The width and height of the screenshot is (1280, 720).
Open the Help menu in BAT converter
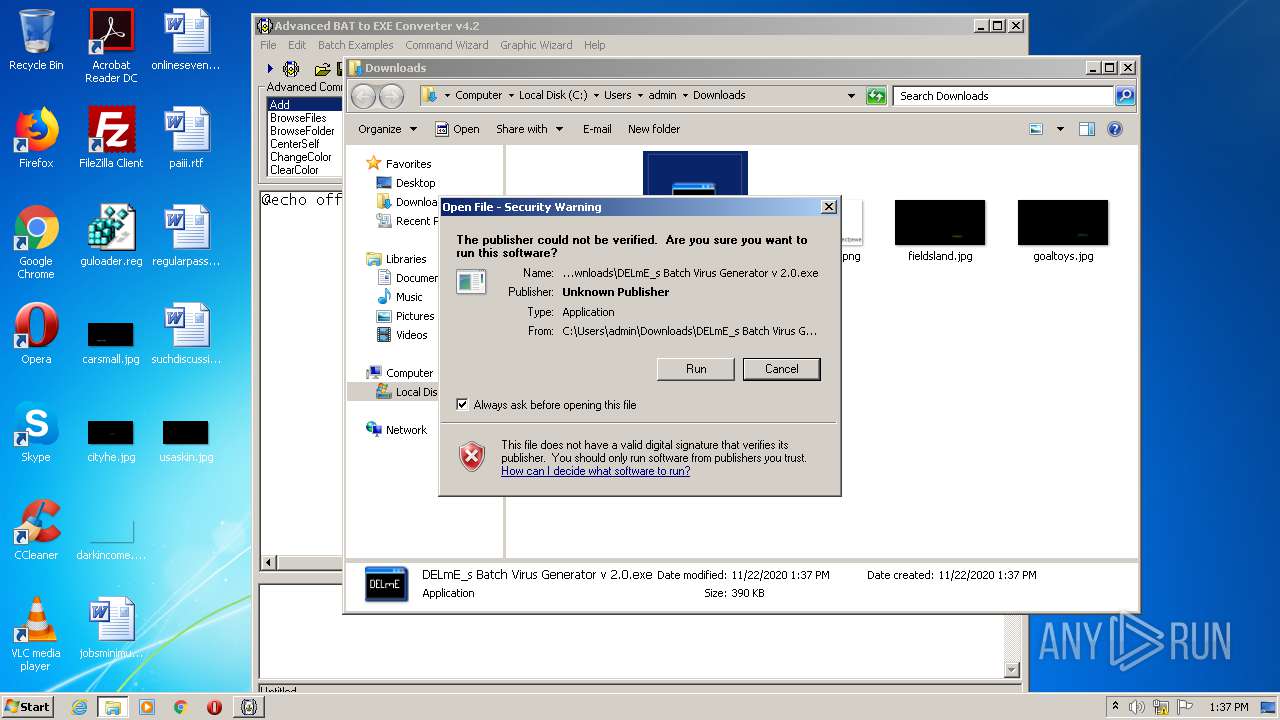[594, 45]
